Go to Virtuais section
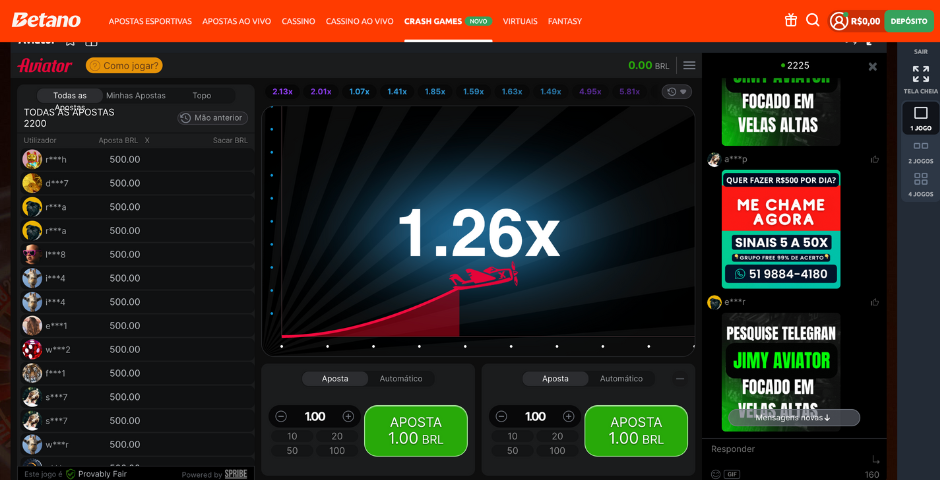 pyautogui.click(x=520, y=21)
